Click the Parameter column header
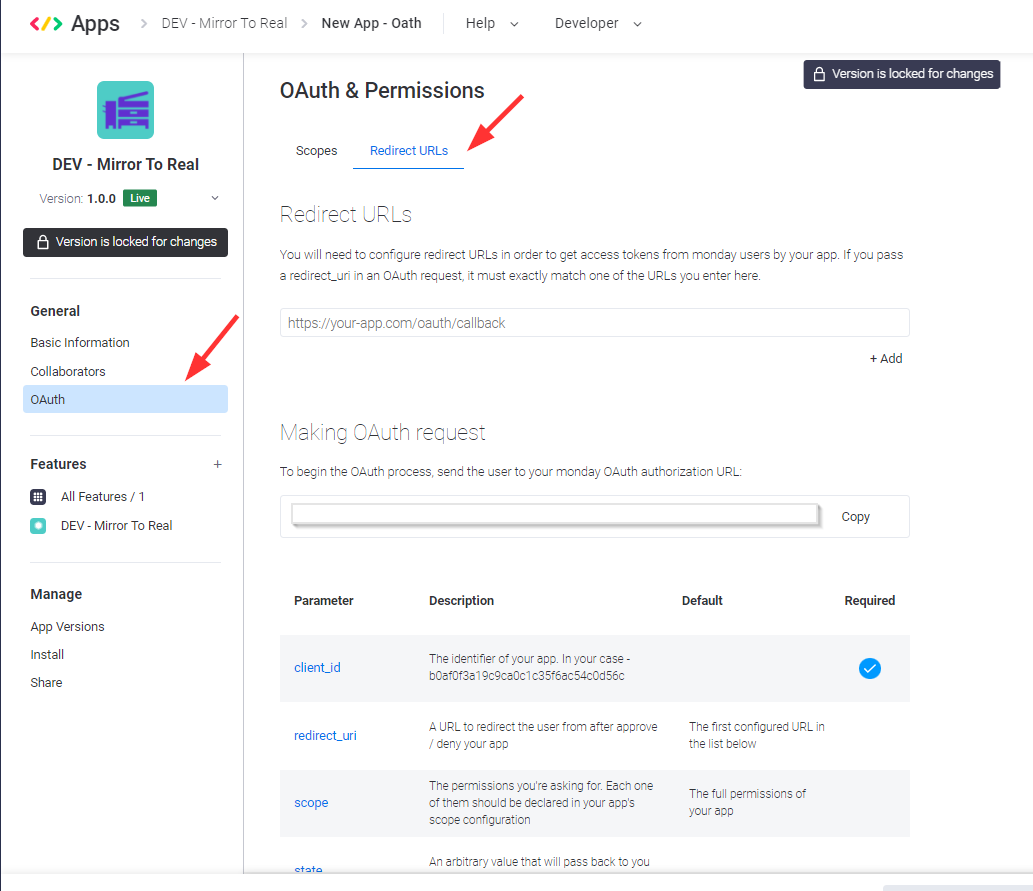Image resolution: width=1033 pixels, height=891 pixels. point(323,601)
